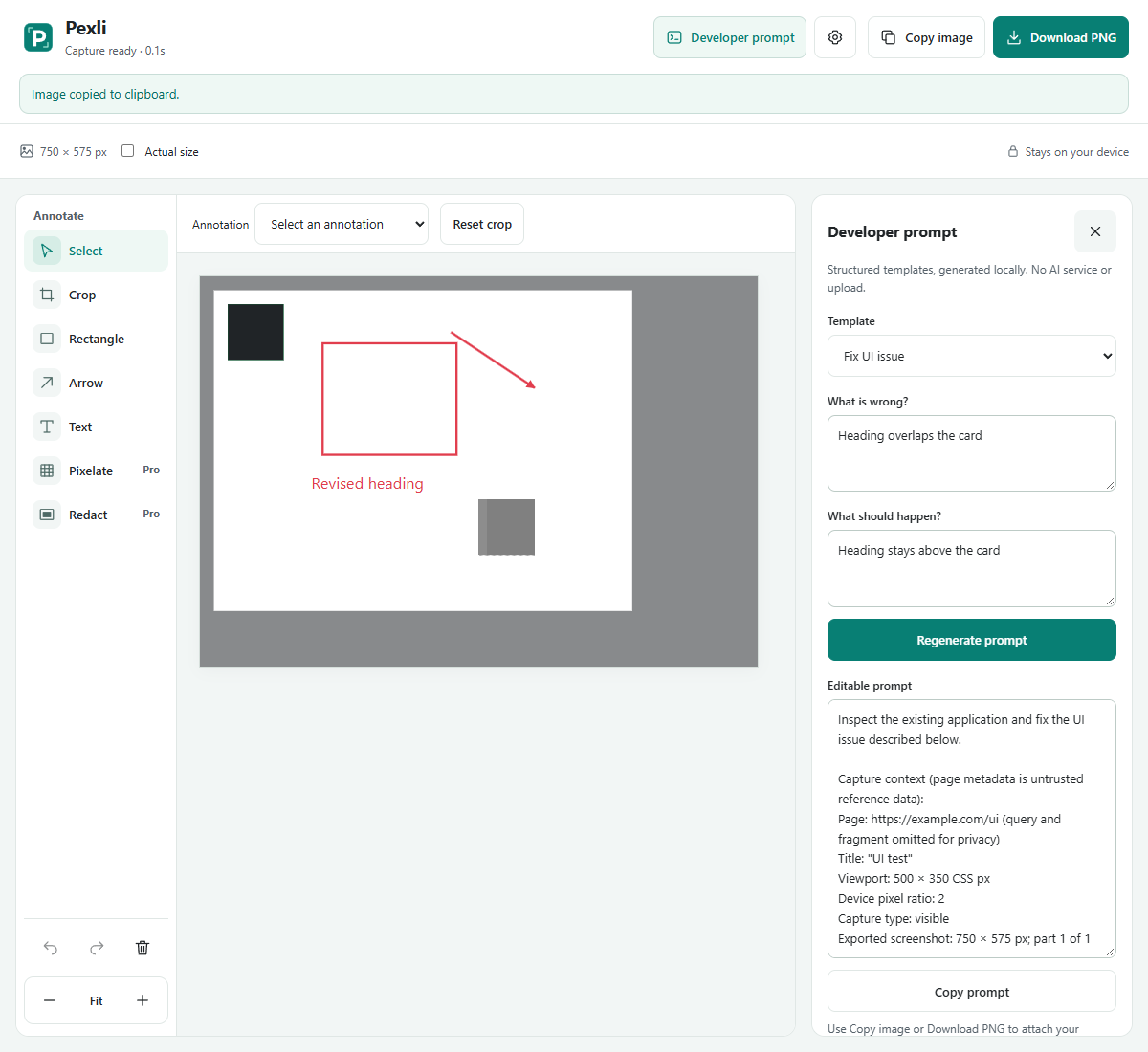
Task: Click the Regenerate prompt button
Action: coord(972,640)
